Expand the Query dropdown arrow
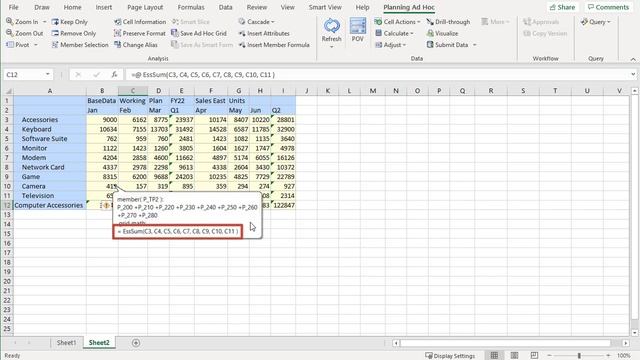 (609, 22)
